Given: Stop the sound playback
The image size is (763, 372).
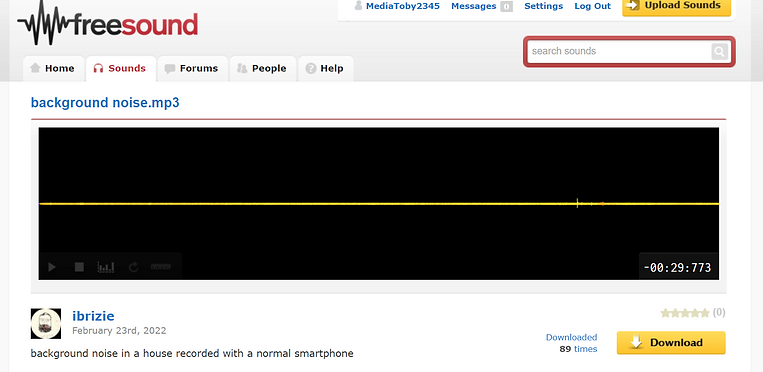Looking at the screenshot, I should [x=79, y=267].
